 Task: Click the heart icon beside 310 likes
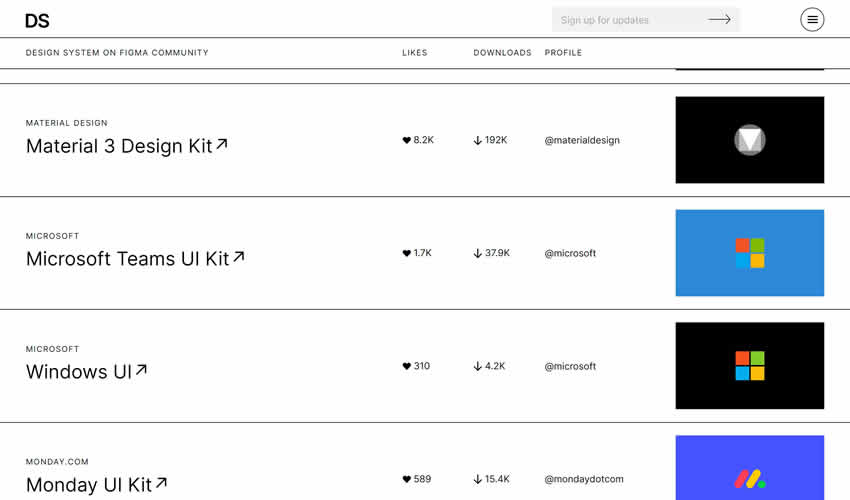click(407, 367)
